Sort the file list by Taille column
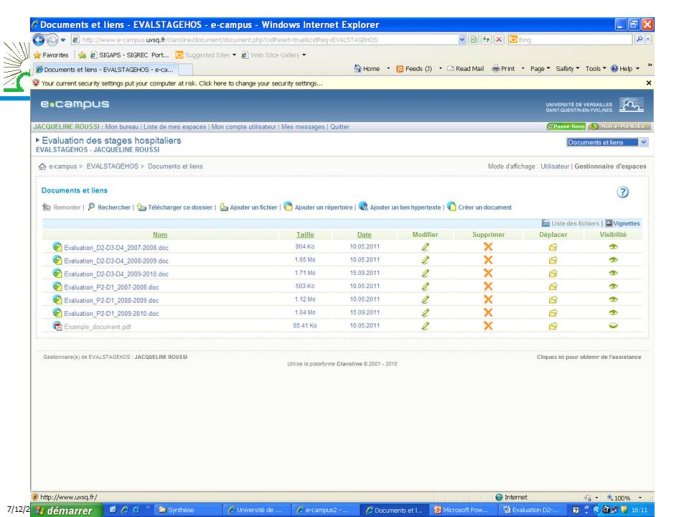 pyautogui.click(x=305, y=235)
